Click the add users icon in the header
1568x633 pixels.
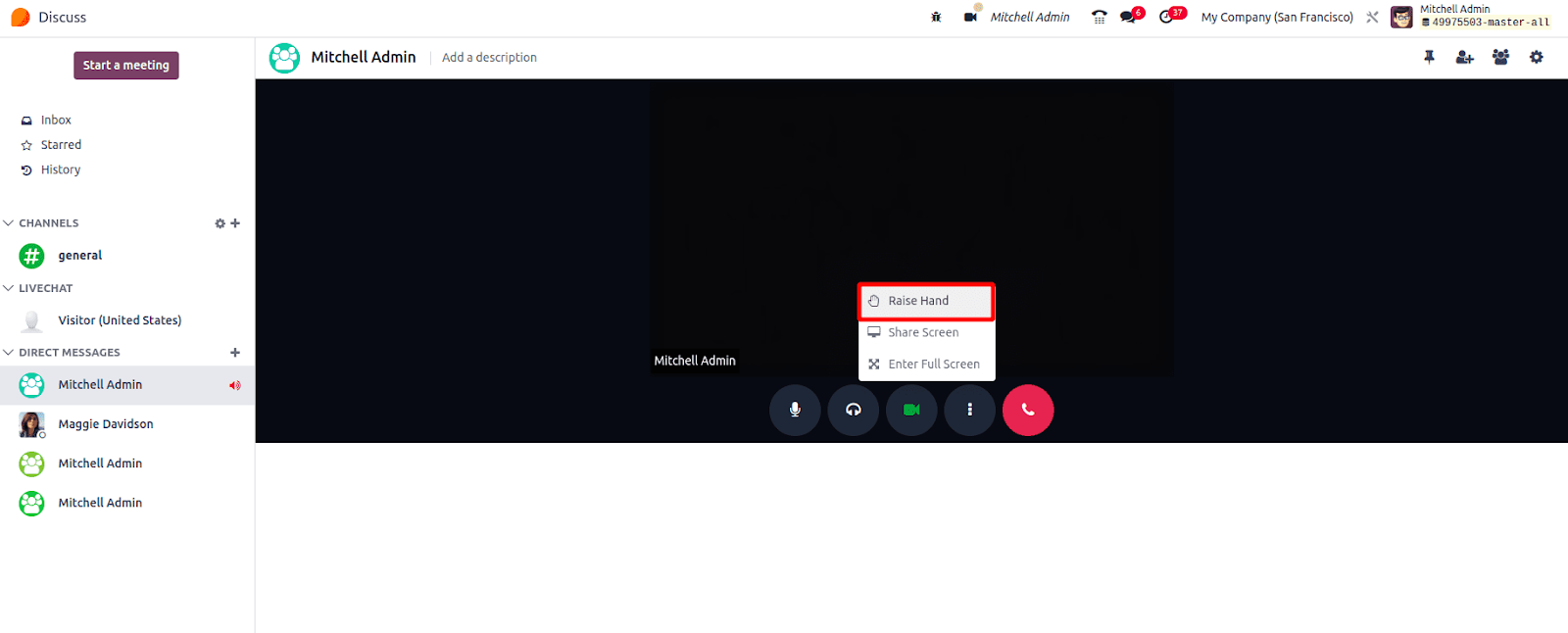tap(1465, 58)
